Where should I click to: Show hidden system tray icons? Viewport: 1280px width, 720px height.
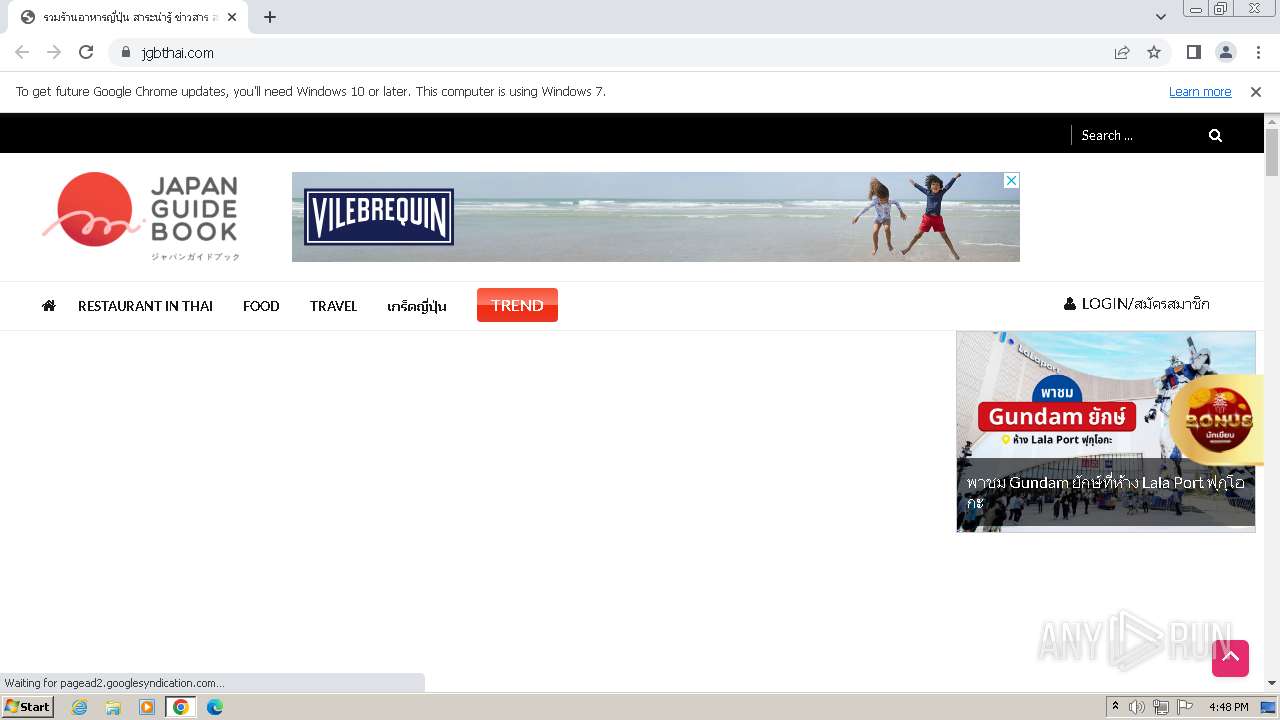tap(1115, 707)
